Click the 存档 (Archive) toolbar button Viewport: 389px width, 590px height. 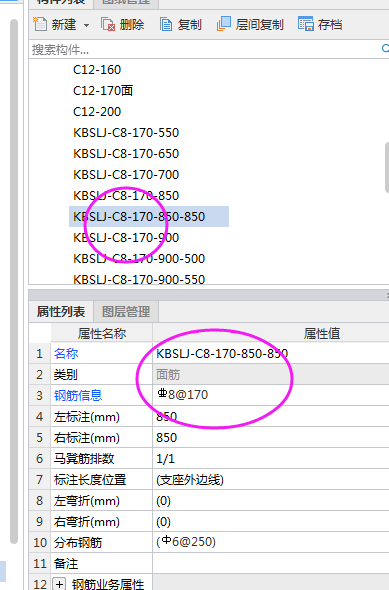(320, 24)
